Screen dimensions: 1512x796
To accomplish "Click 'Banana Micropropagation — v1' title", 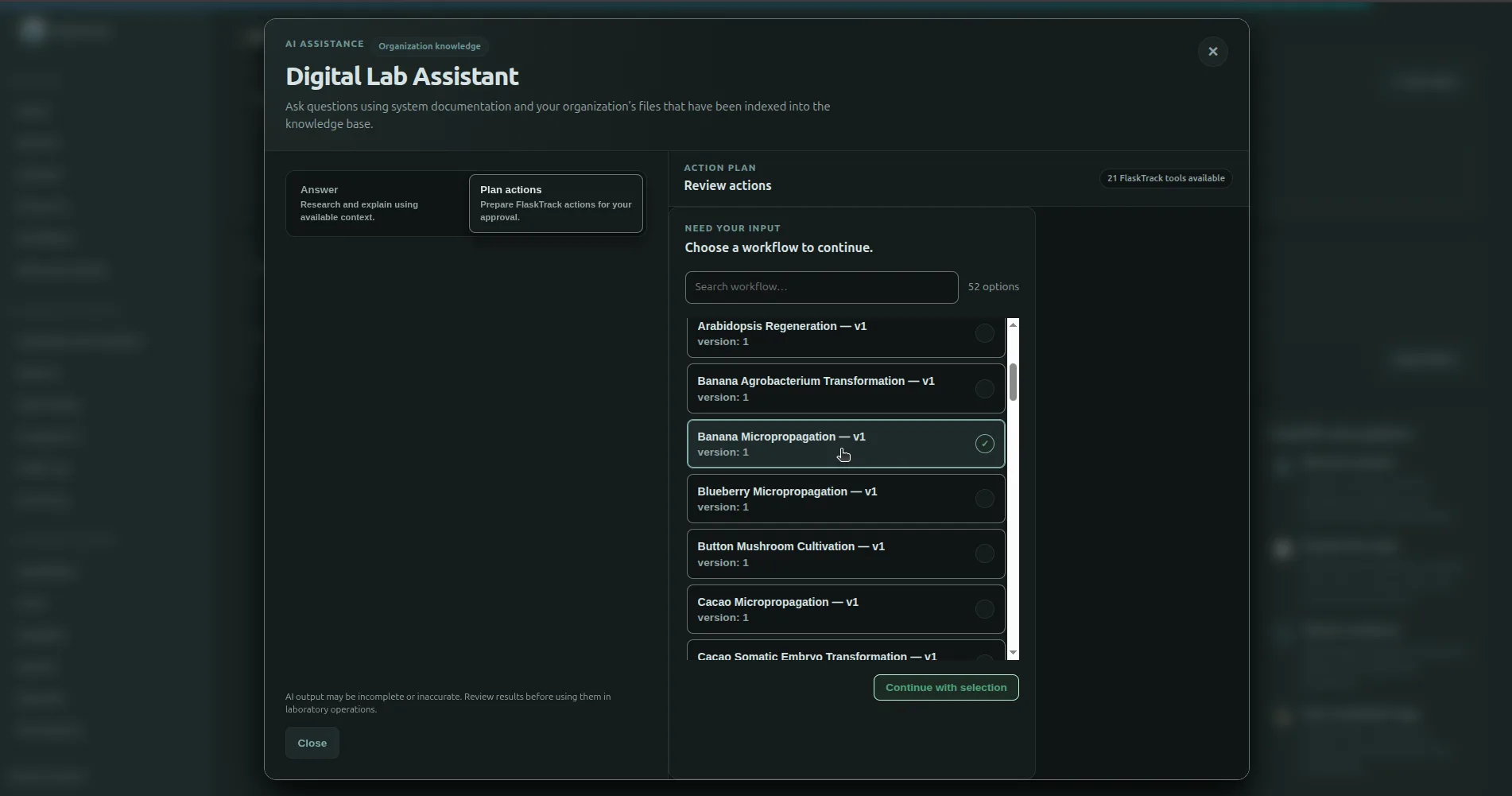I will (781, 437).
